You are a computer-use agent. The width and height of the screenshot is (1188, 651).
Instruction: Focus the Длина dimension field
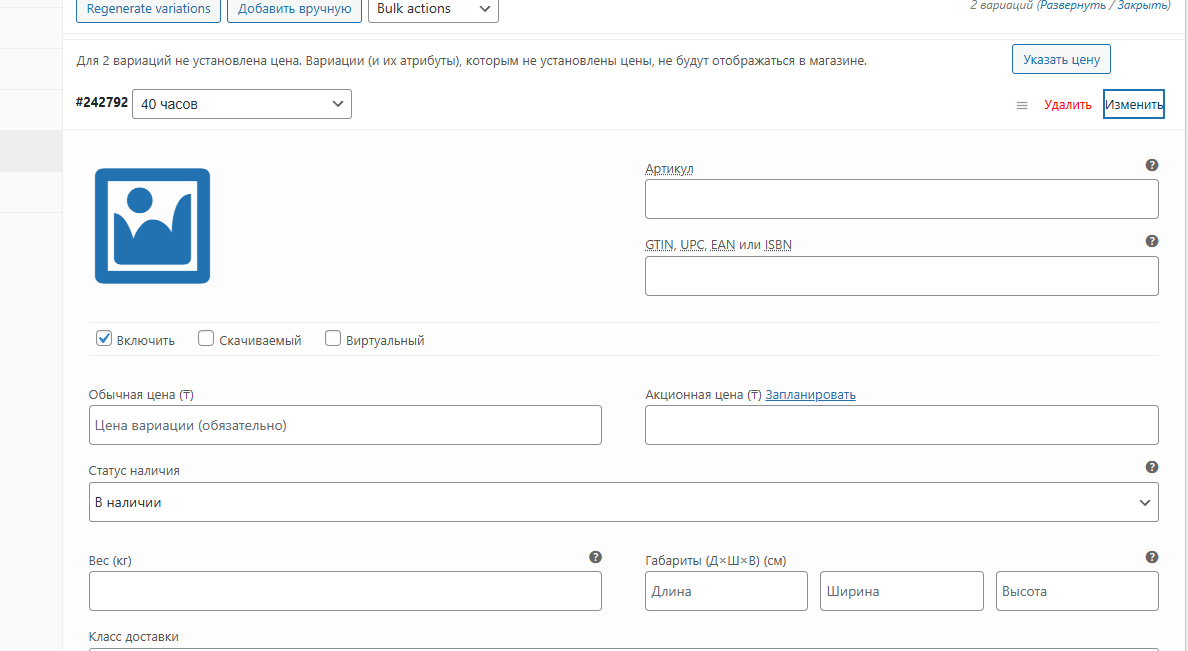coord(726,591)
